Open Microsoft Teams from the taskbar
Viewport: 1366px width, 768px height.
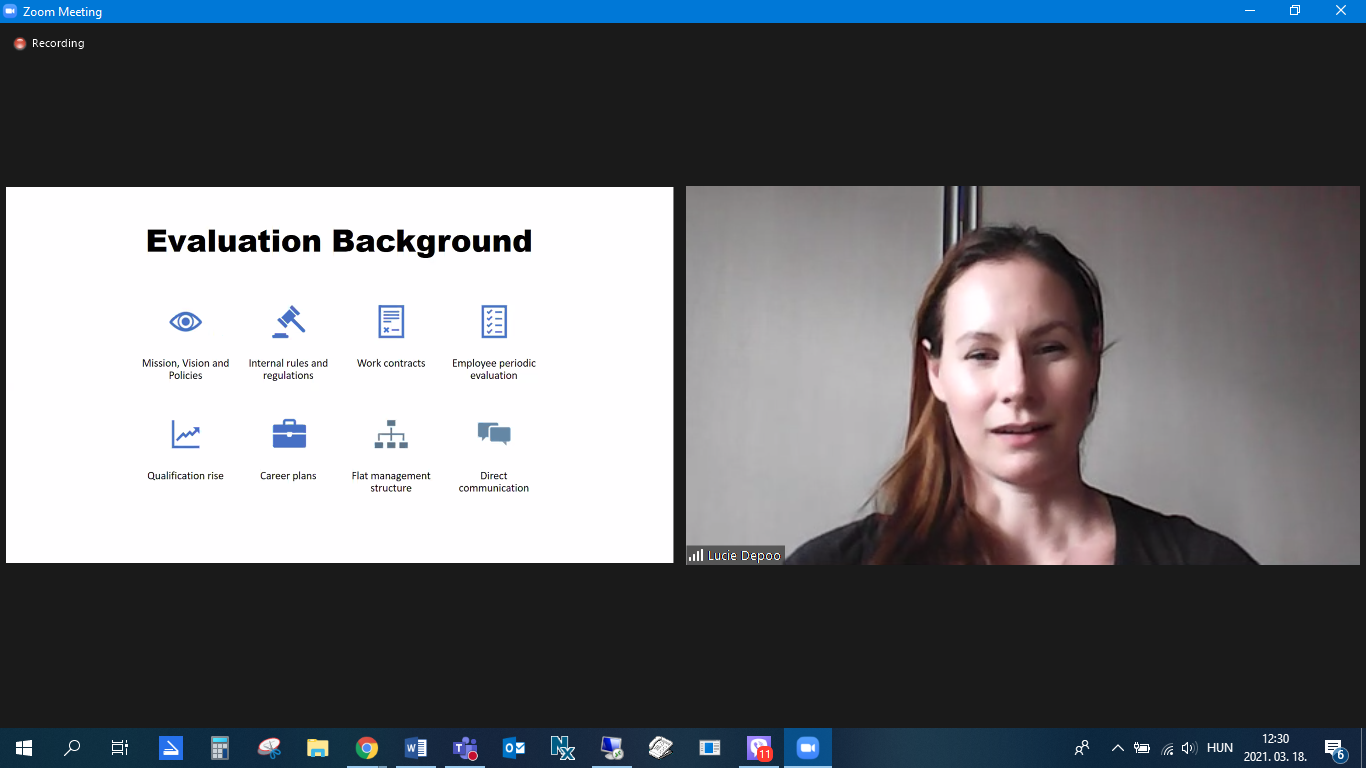(x=465, y=748)
